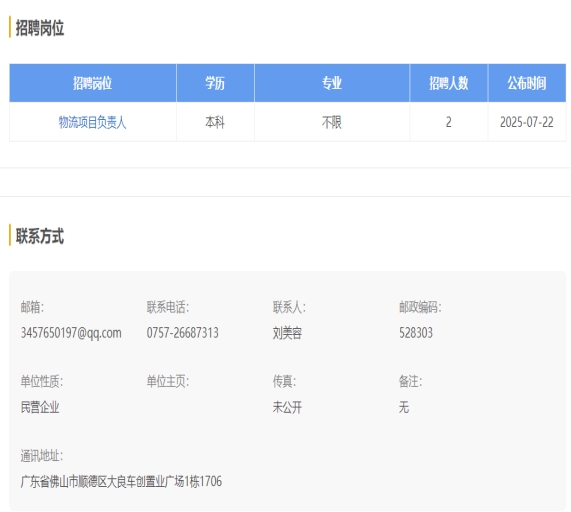Click the recruit count 2 cell

tap(449, 122)
